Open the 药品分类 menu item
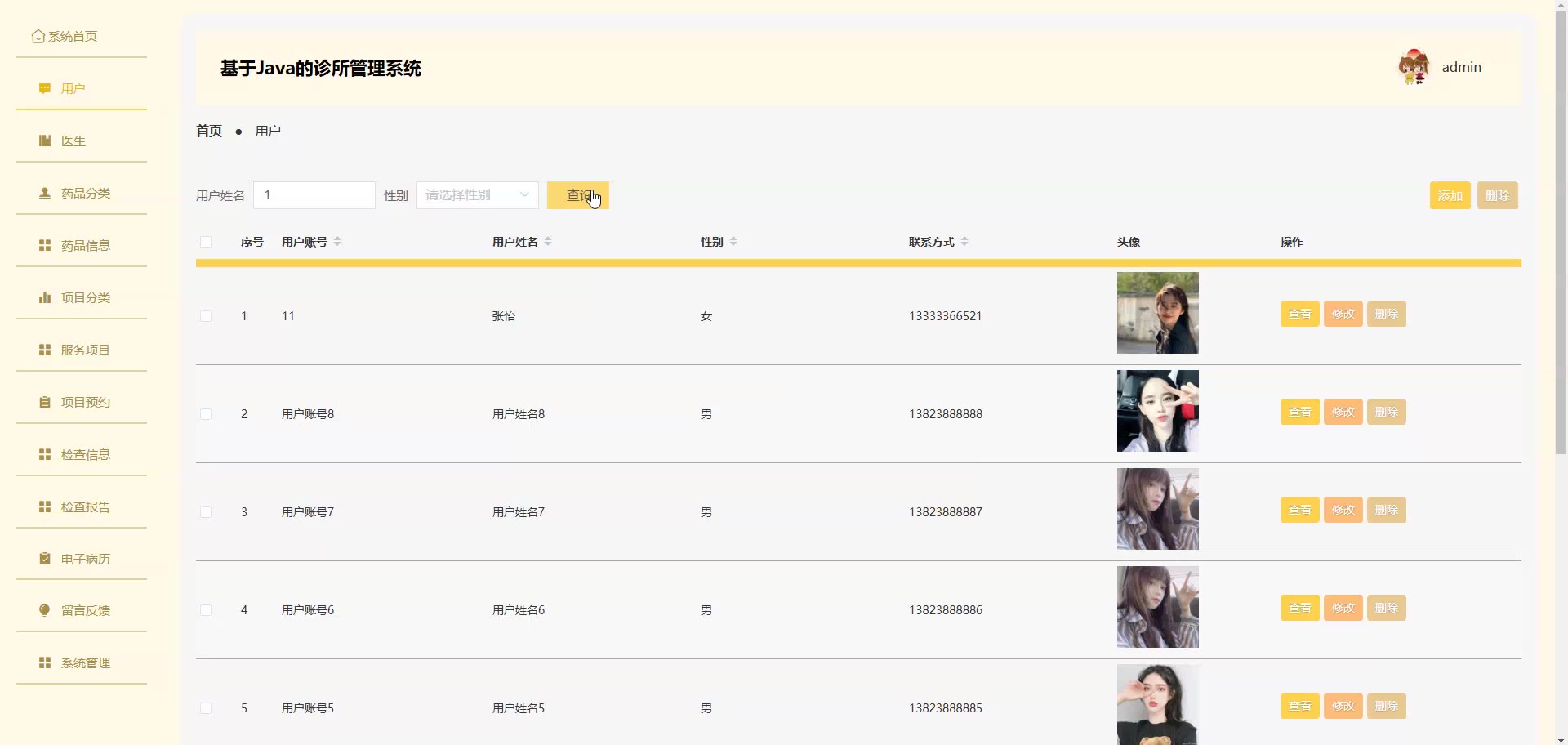 pyautogui.click(x=82, y=193)
